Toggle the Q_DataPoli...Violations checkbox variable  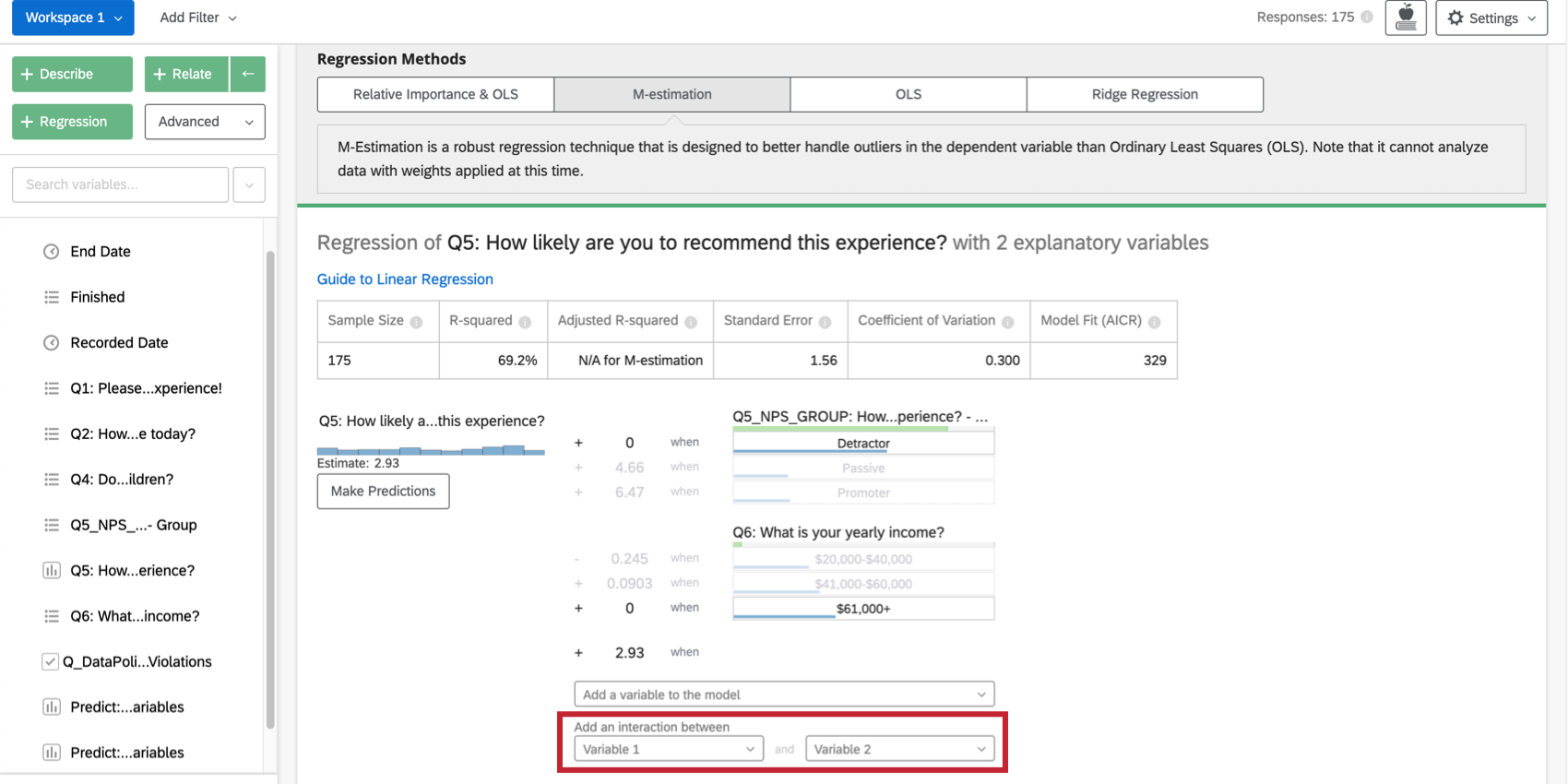pos(51,661)
